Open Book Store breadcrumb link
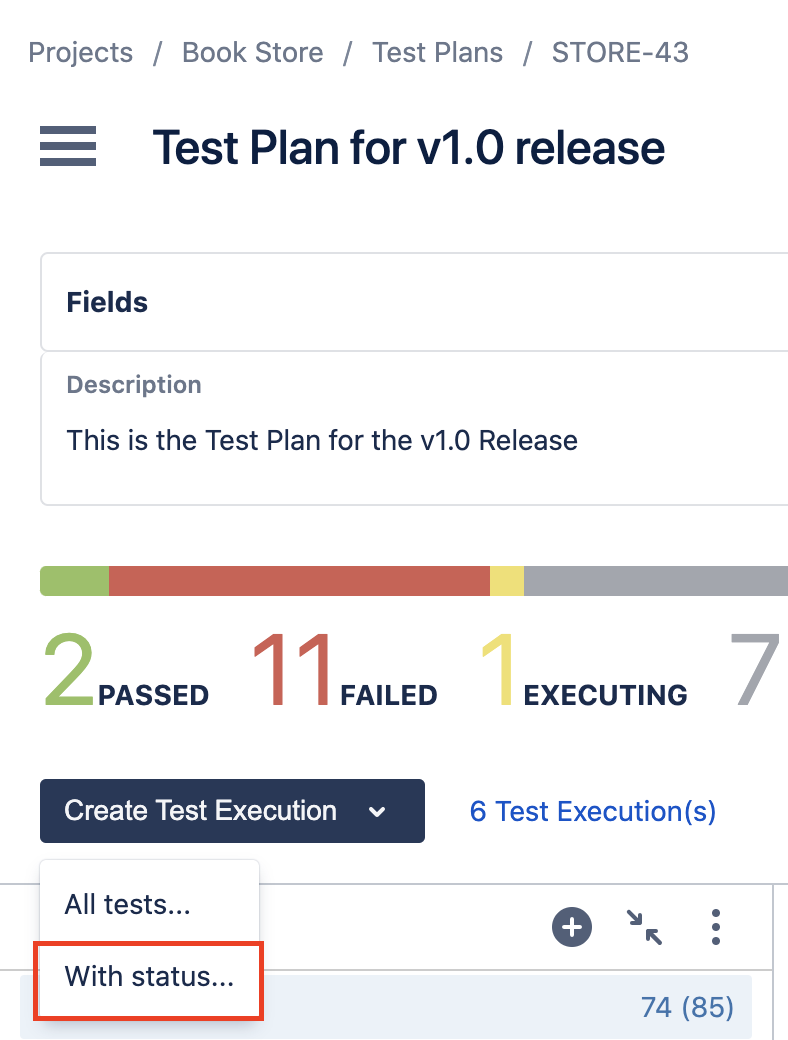Viewport: 788px width, 1040px height. tap(253, 52)
